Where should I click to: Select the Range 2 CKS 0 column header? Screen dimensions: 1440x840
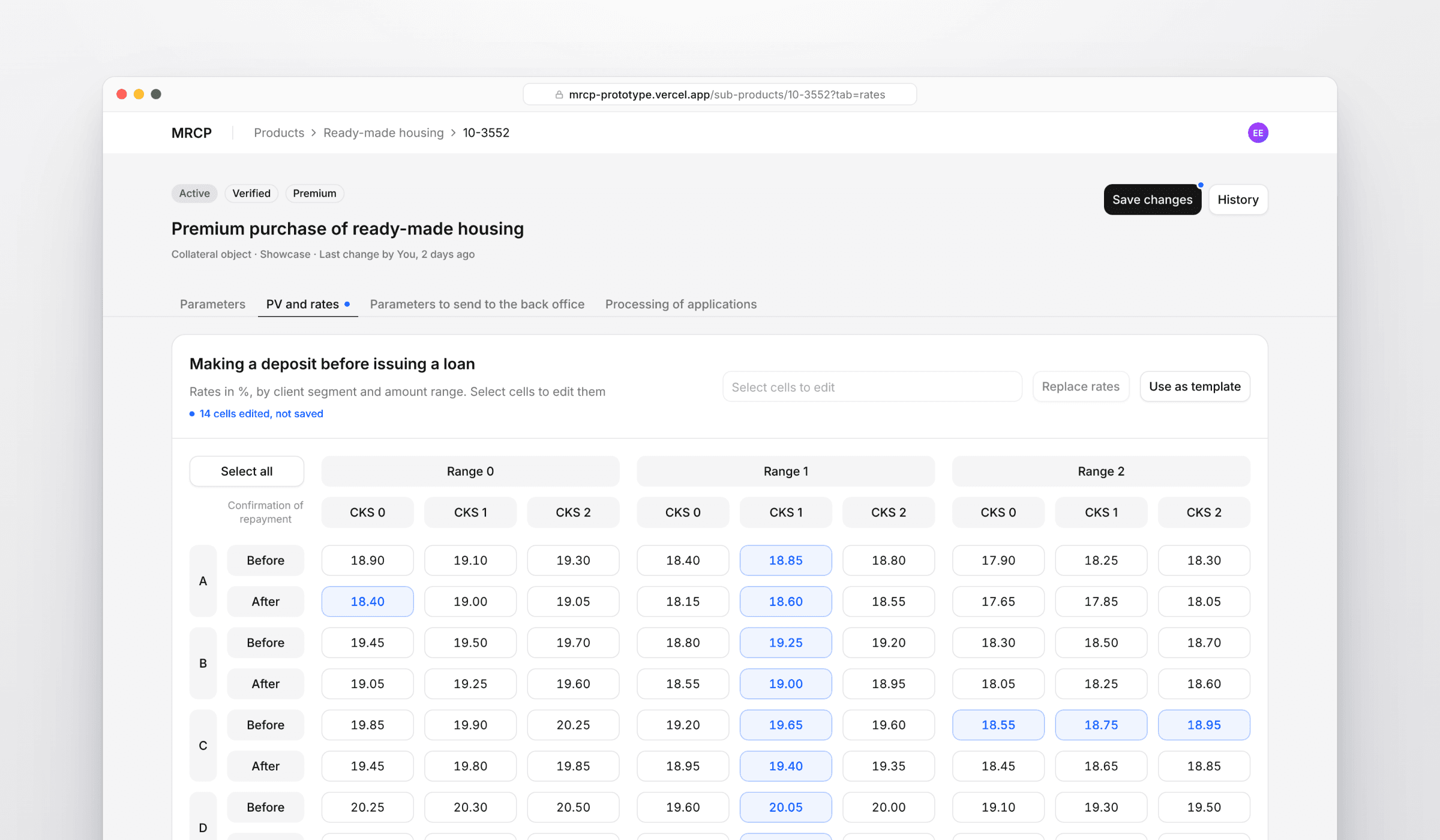[x=998, y=512]
